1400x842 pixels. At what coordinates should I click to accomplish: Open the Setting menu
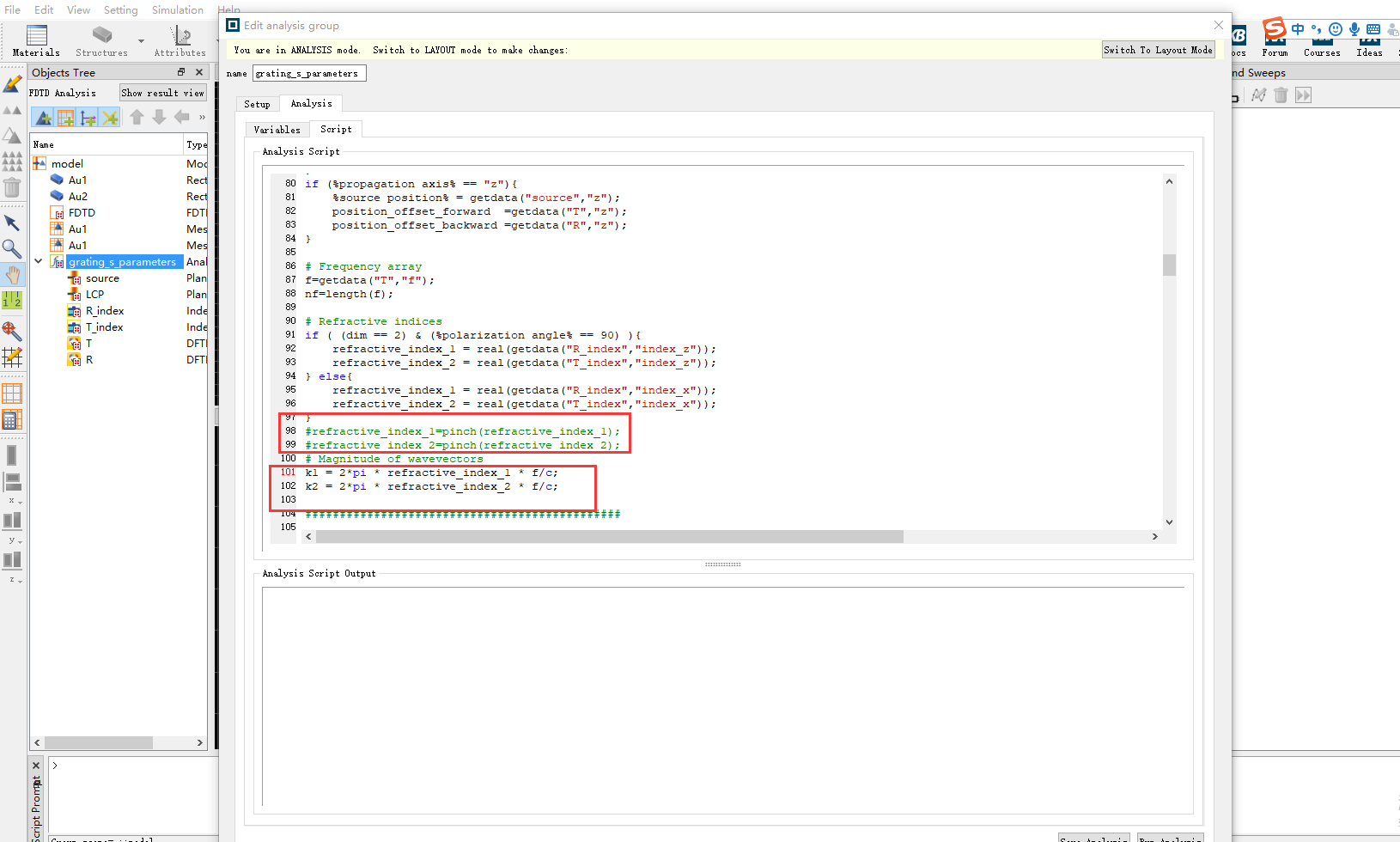click(x=121, y=9)
